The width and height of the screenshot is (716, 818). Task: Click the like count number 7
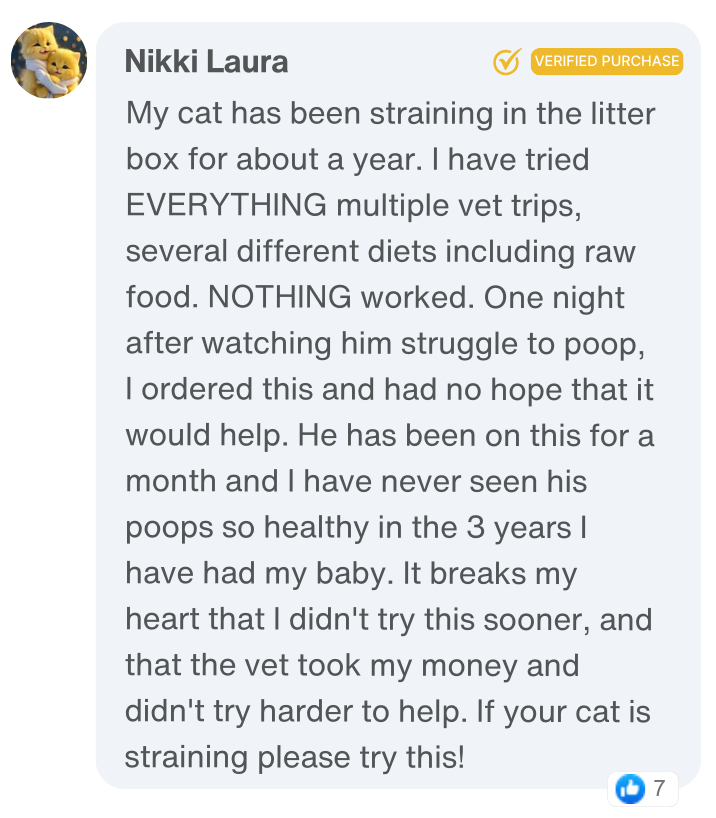pos(659,789)
